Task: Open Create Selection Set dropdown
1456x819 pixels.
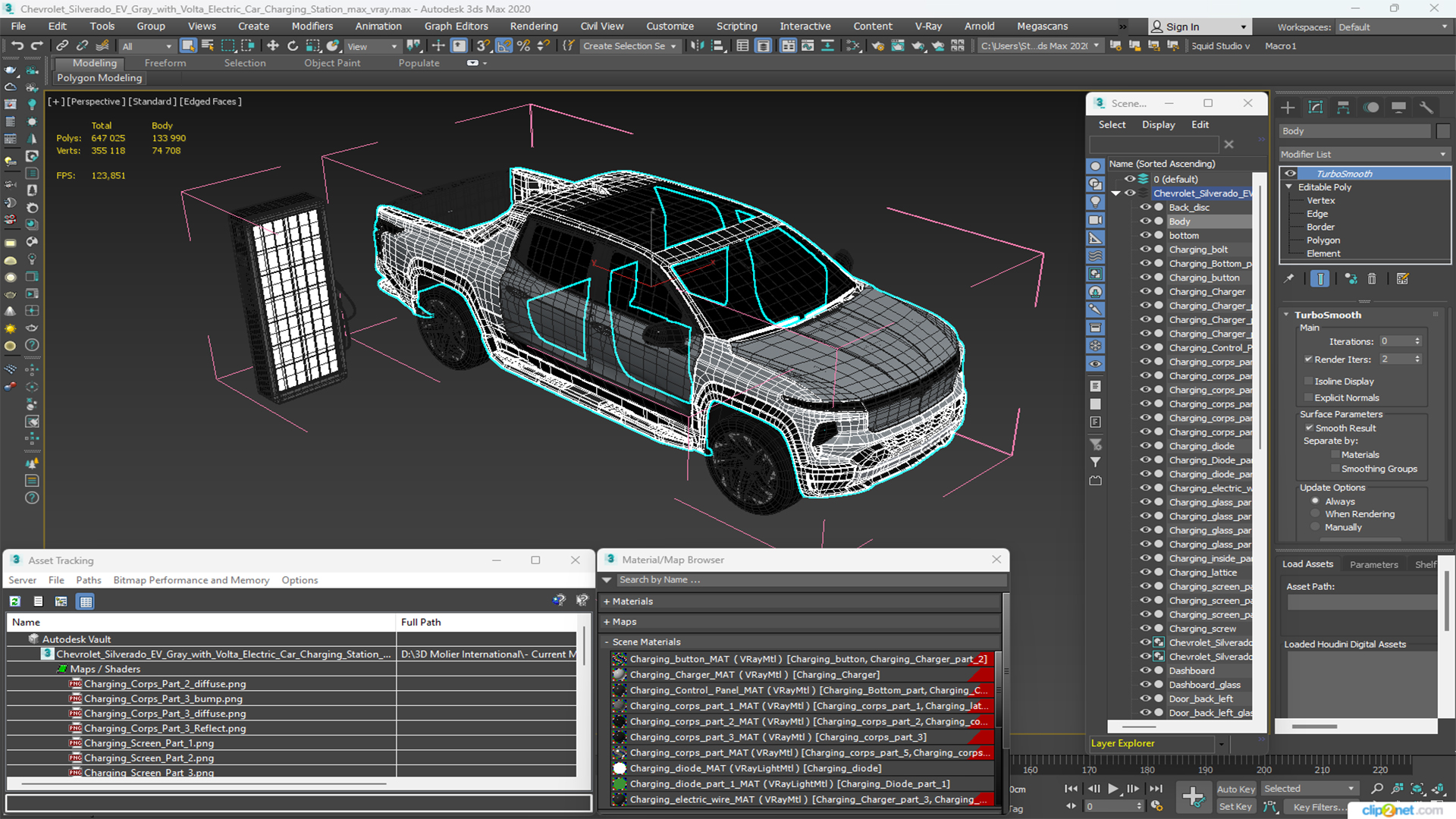Action: point(629,46)
